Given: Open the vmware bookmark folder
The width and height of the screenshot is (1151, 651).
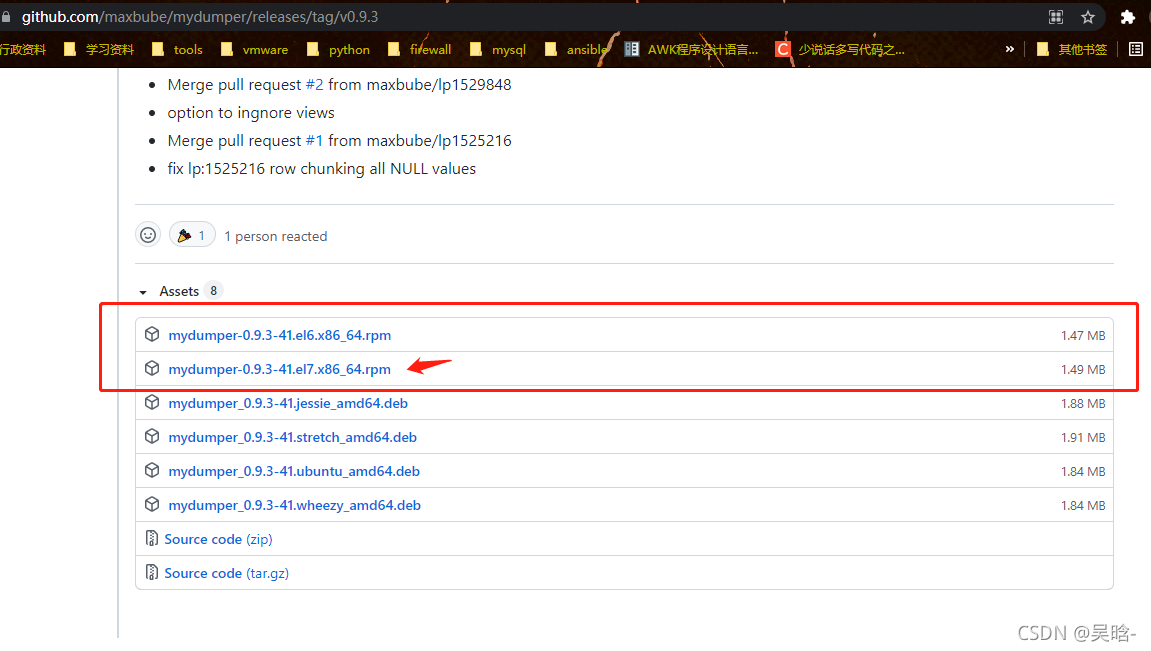Looking at the screenshot, I should (254, 49).
